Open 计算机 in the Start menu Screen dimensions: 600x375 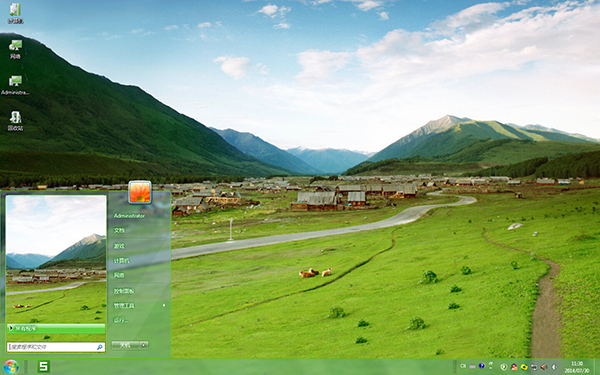[x=121, y=261]
